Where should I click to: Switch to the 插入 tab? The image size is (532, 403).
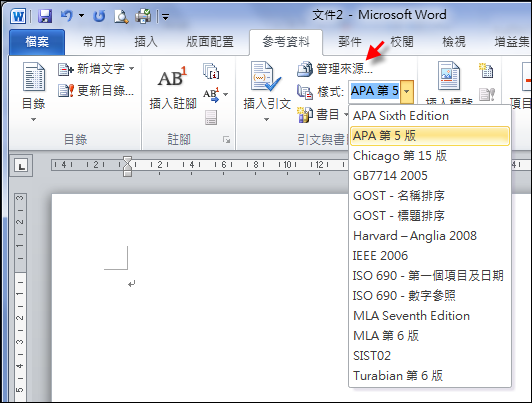146,42
